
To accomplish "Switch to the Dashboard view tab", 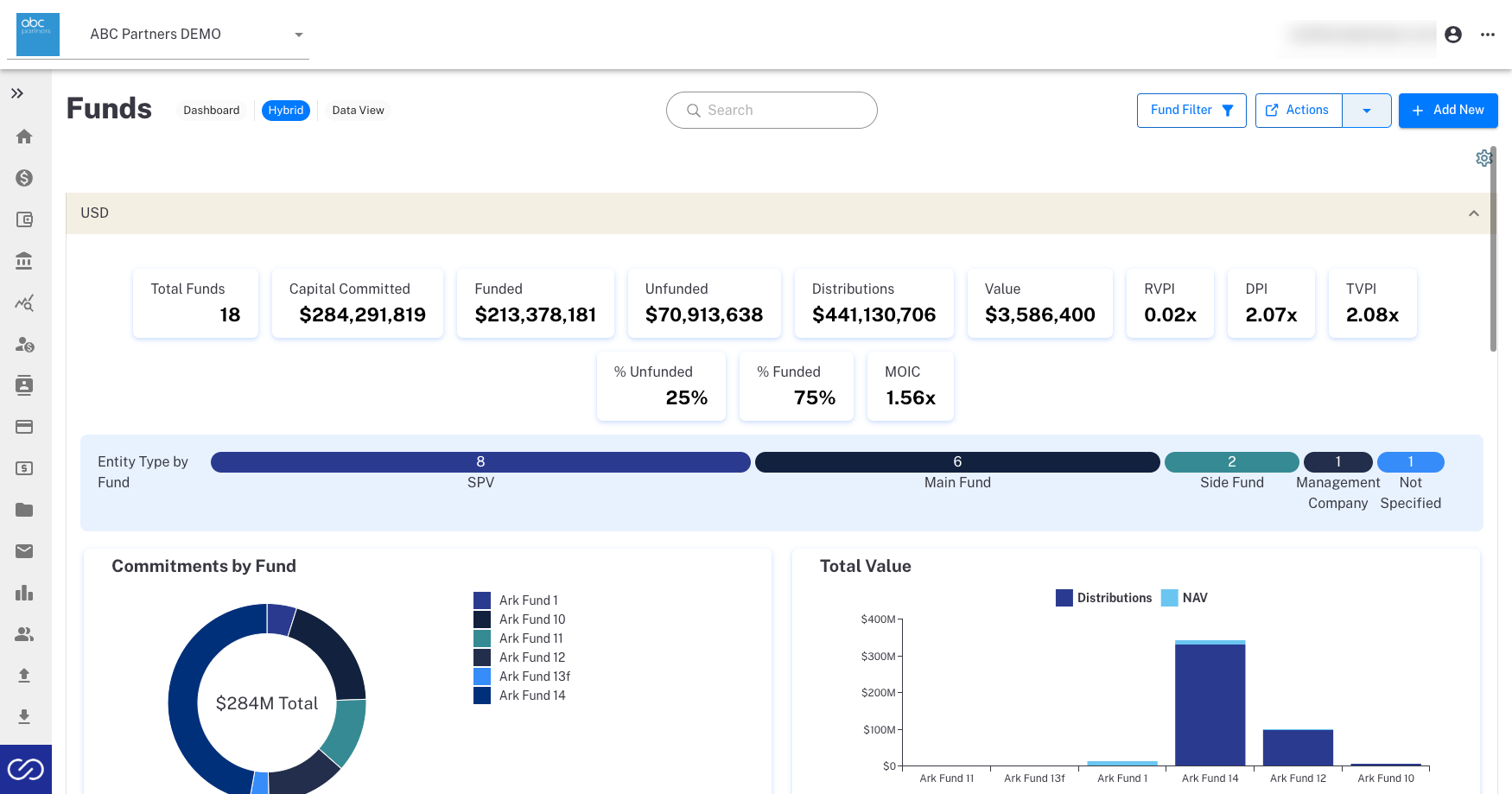I will pyautogui.click(x=212, y=111).
